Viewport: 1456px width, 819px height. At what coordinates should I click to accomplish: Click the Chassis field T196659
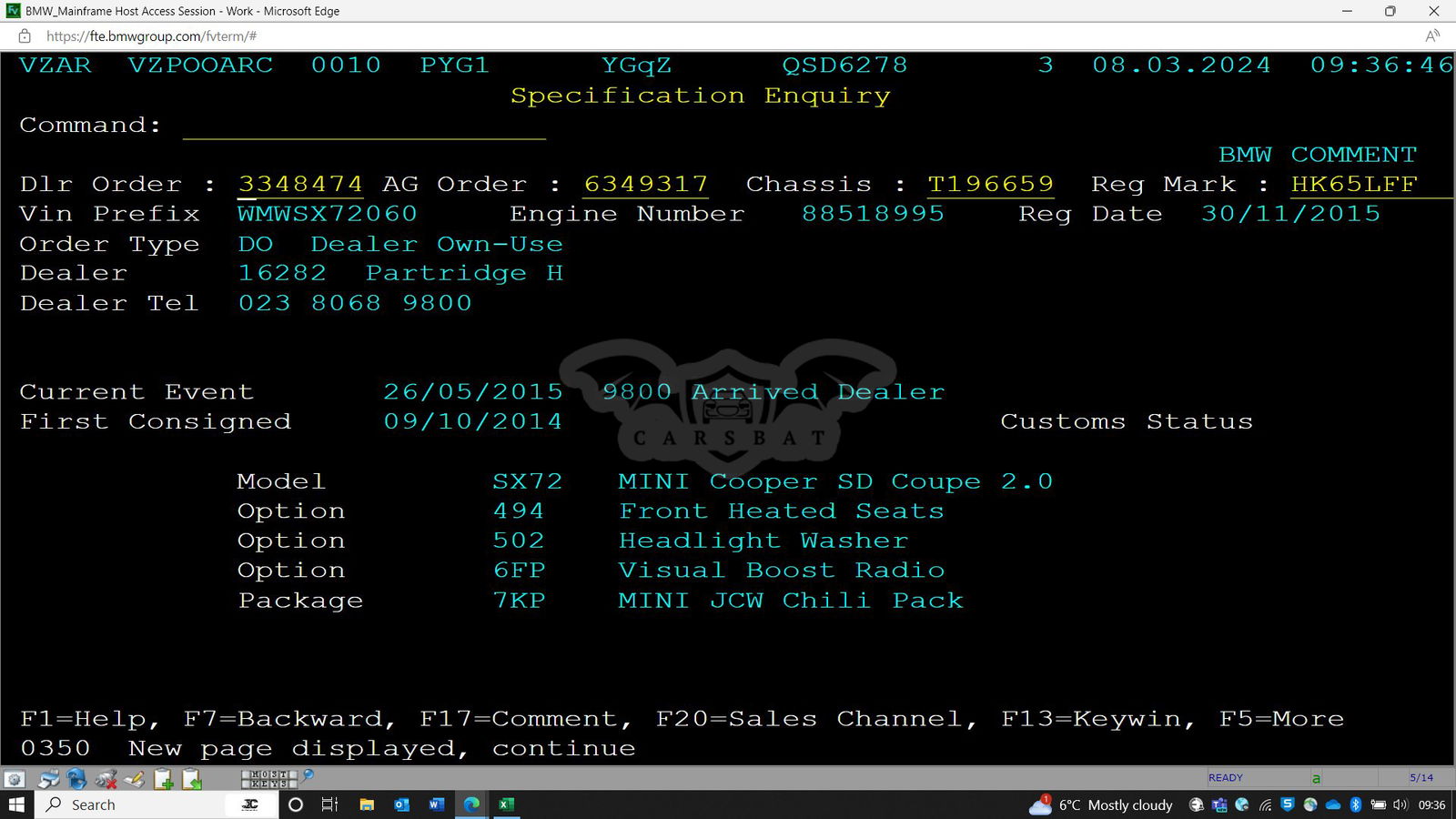tap(990, 185)
